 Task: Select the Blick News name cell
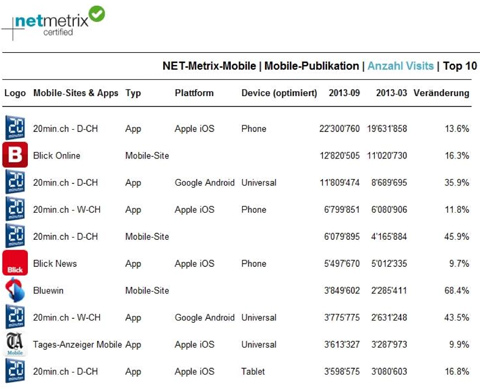tap(55, 264)
